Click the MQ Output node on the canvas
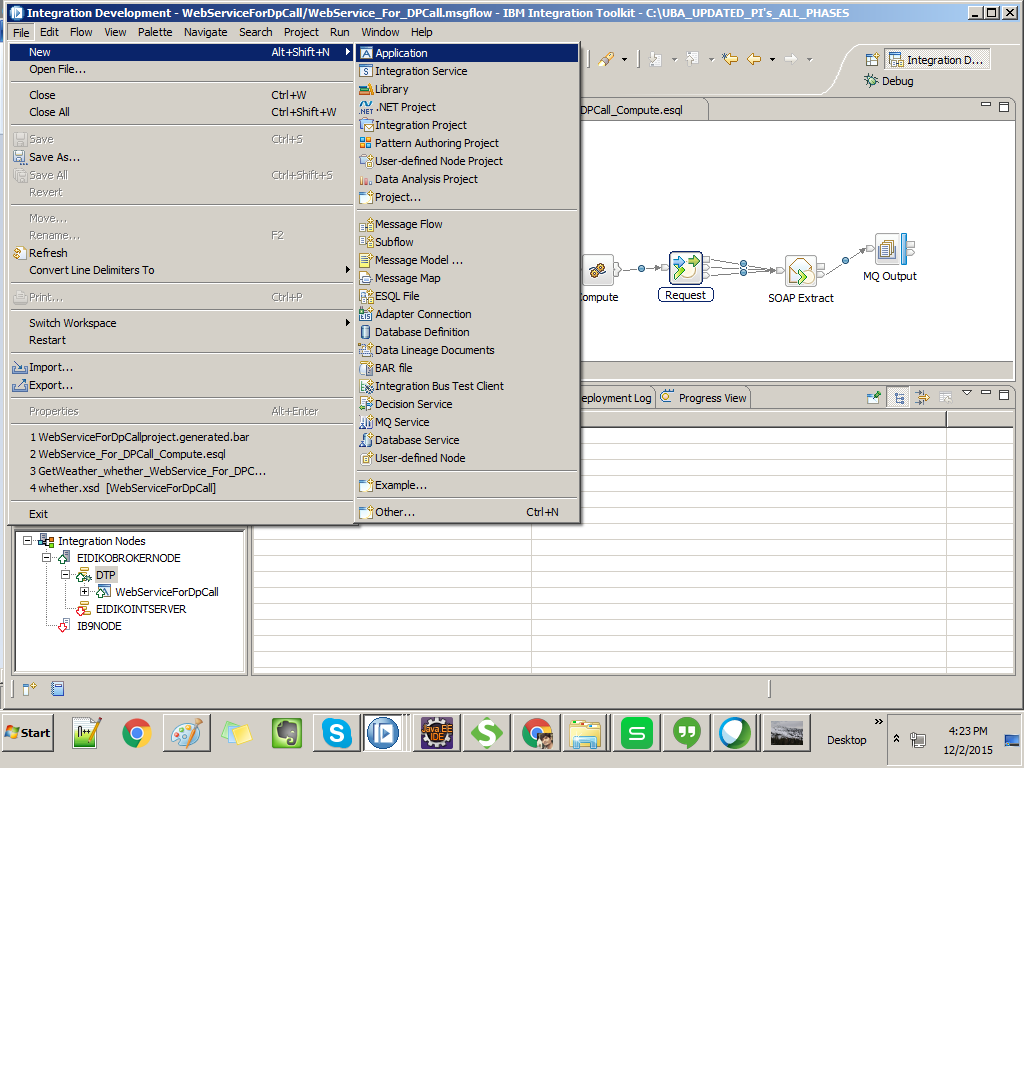This screenshot has width=1024, height=1072. (889, 252)
